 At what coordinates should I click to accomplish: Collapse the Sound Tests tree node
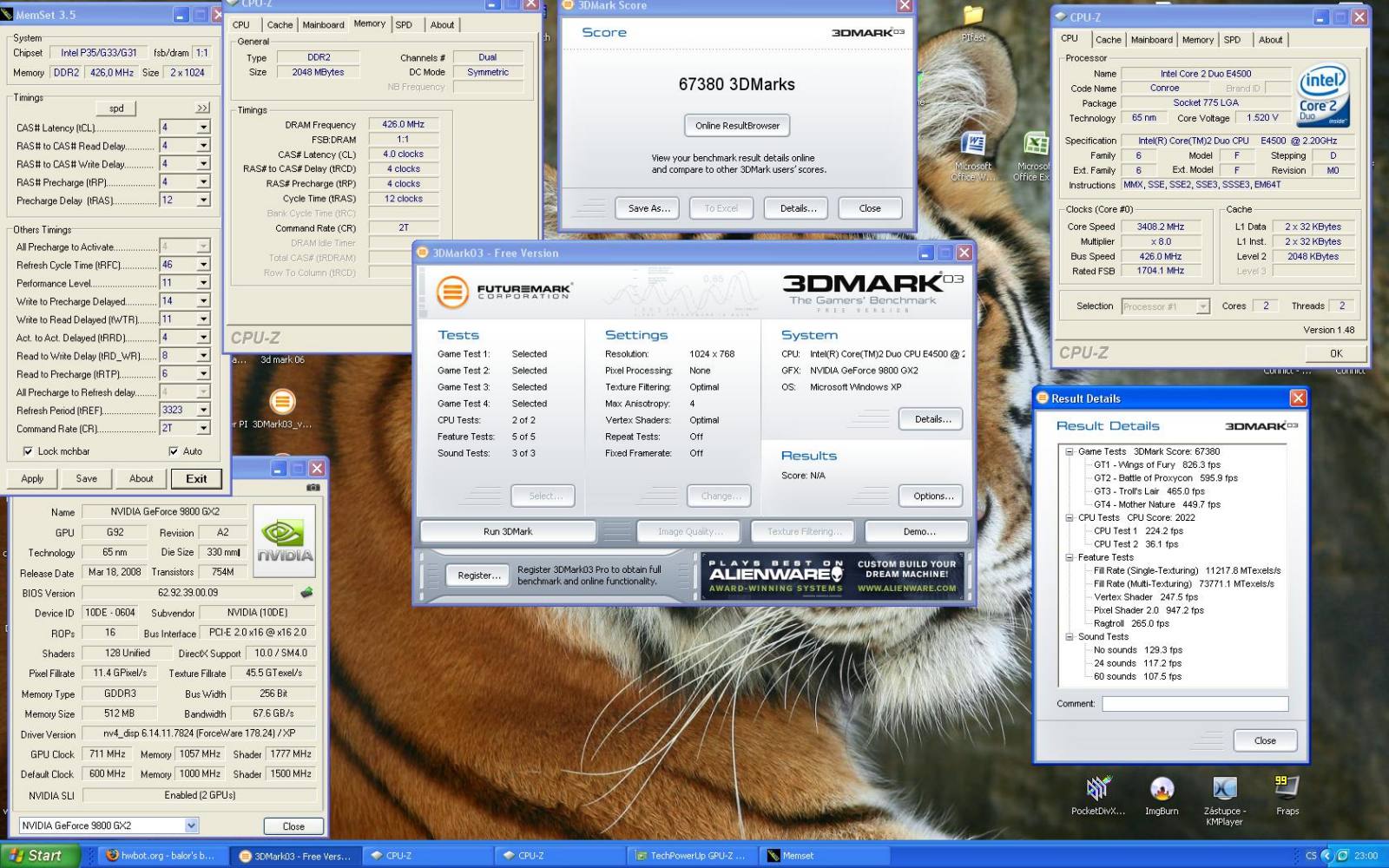click(1070, 636)
